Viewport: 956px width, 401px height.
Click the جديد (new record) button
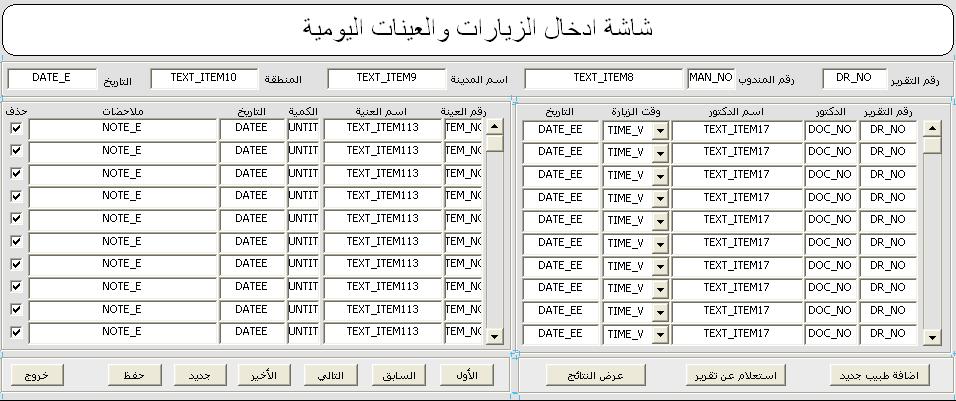coord(200,374)
